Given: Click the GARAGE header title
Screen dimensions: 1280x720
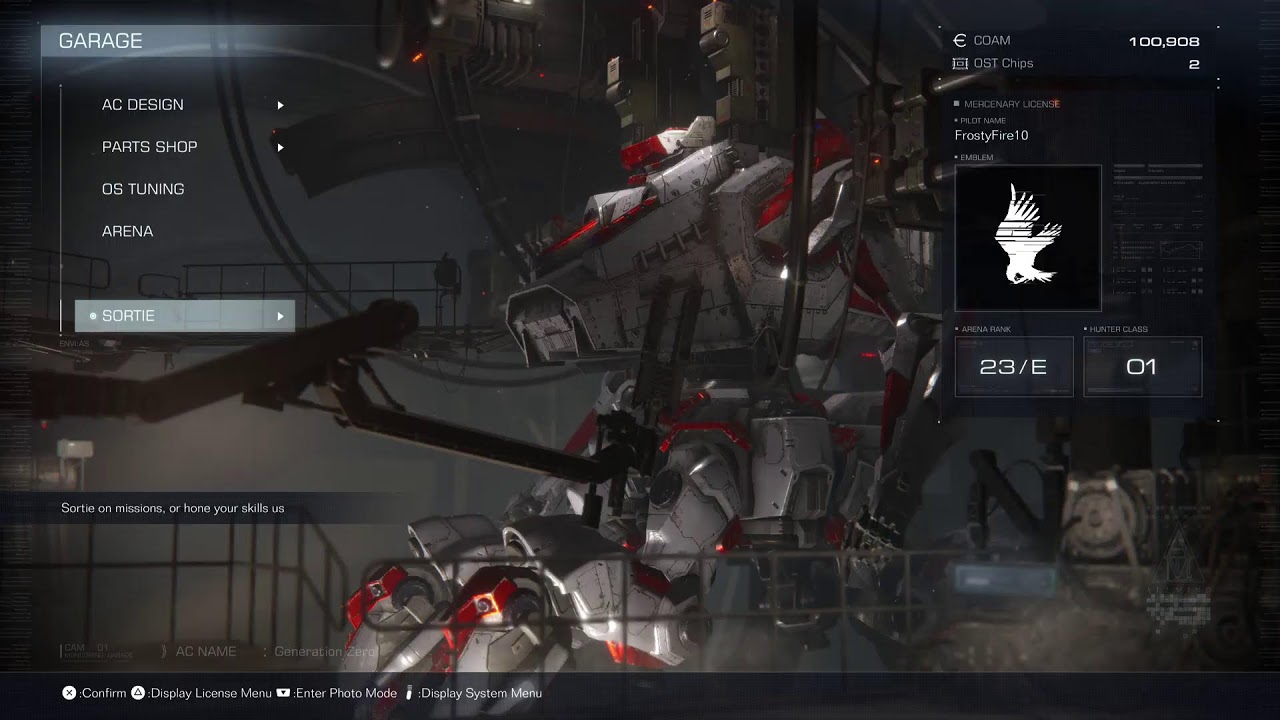Looking at the screenshot, I should [x=100, y=41].
